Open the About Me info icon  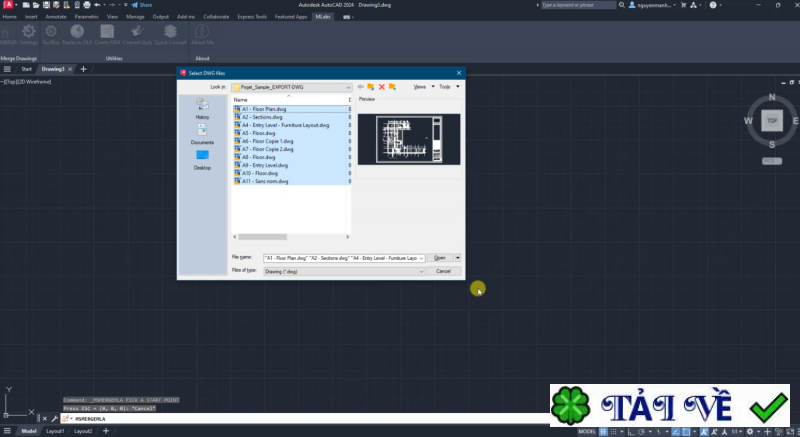tap(202, 33)
